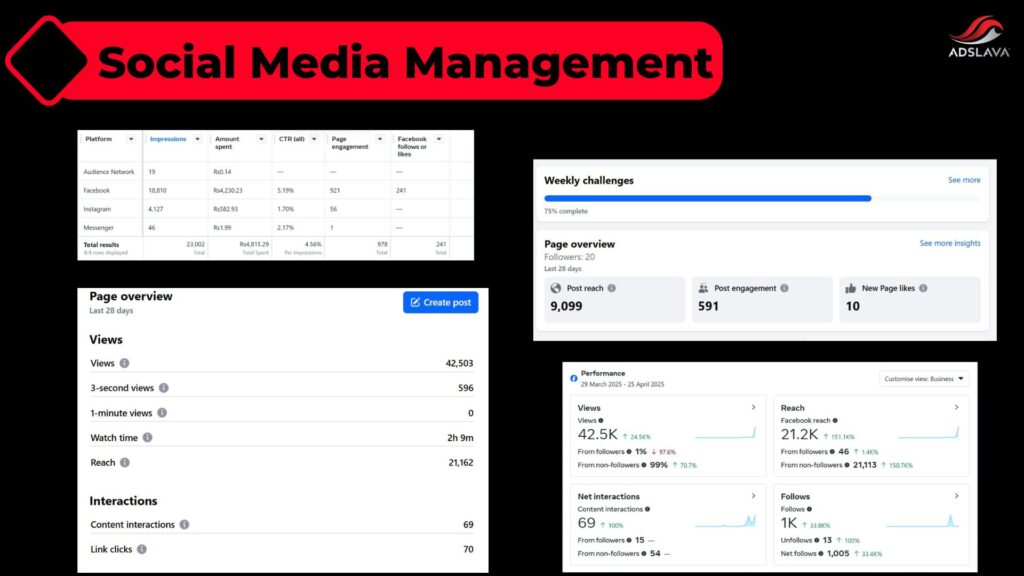1024x576 pixels.
Task: Expand the Views card chevron arrow
Action: (753, 407)
